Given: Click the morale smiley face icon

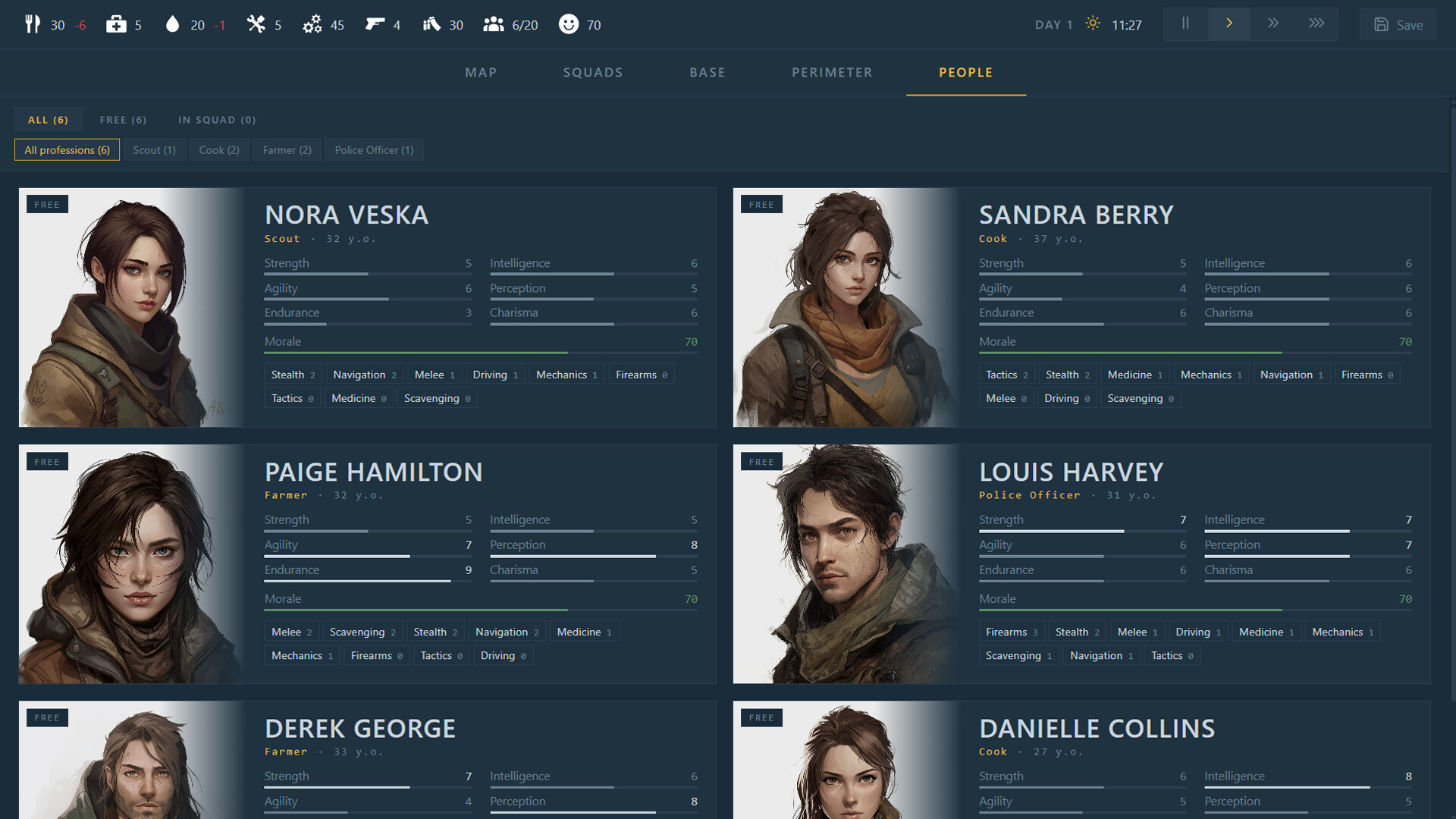Looking at the screenshot, I should coord(568,24).
